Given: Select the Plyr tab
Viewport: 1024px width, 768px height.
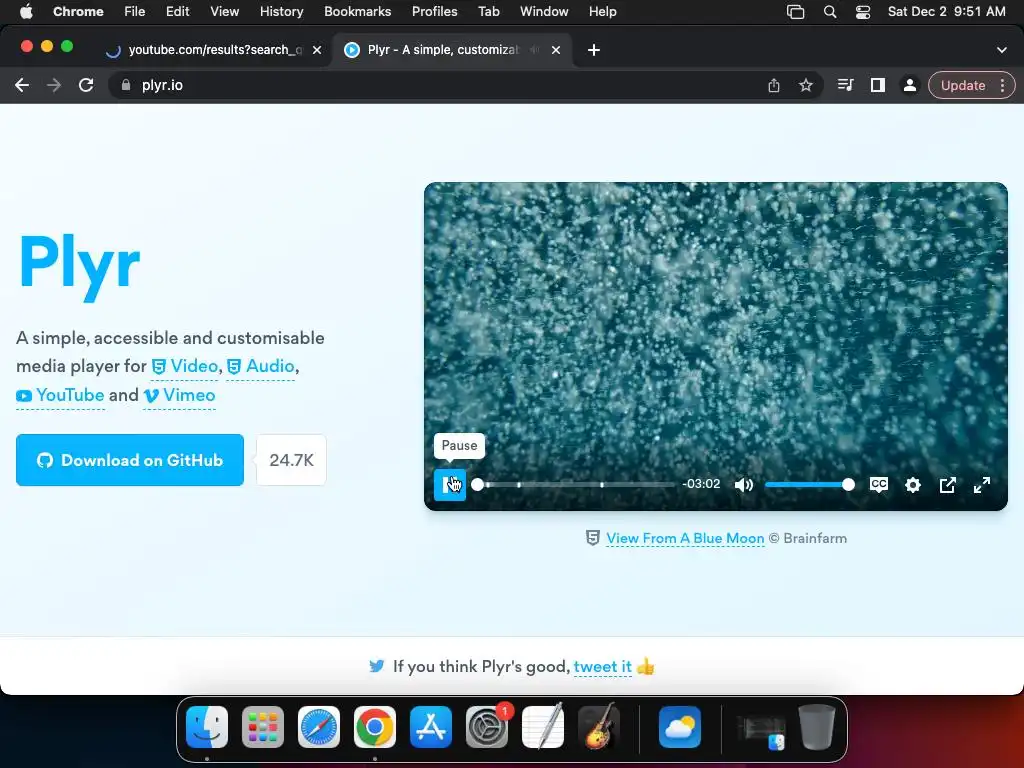Looking at the screenshot, I should 444,50.
